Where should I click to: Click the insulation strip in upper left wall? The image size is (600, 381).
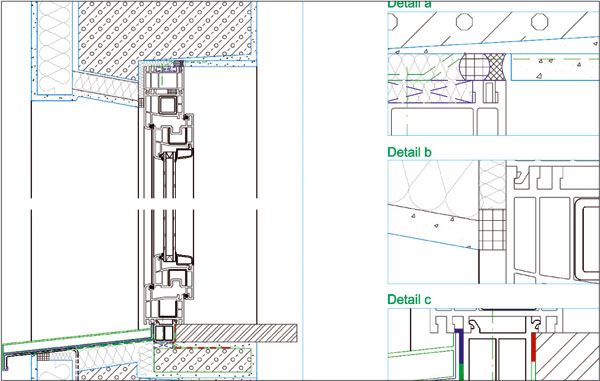pos(55,48)
